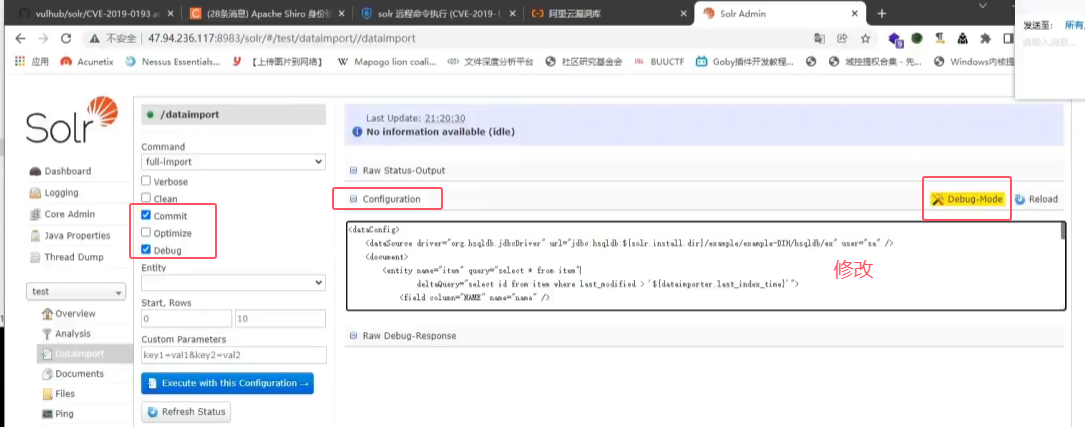The image size is (1085, 427).
Task: Close the 阿里云漏洞库 tab
Action: click(684, 14)
